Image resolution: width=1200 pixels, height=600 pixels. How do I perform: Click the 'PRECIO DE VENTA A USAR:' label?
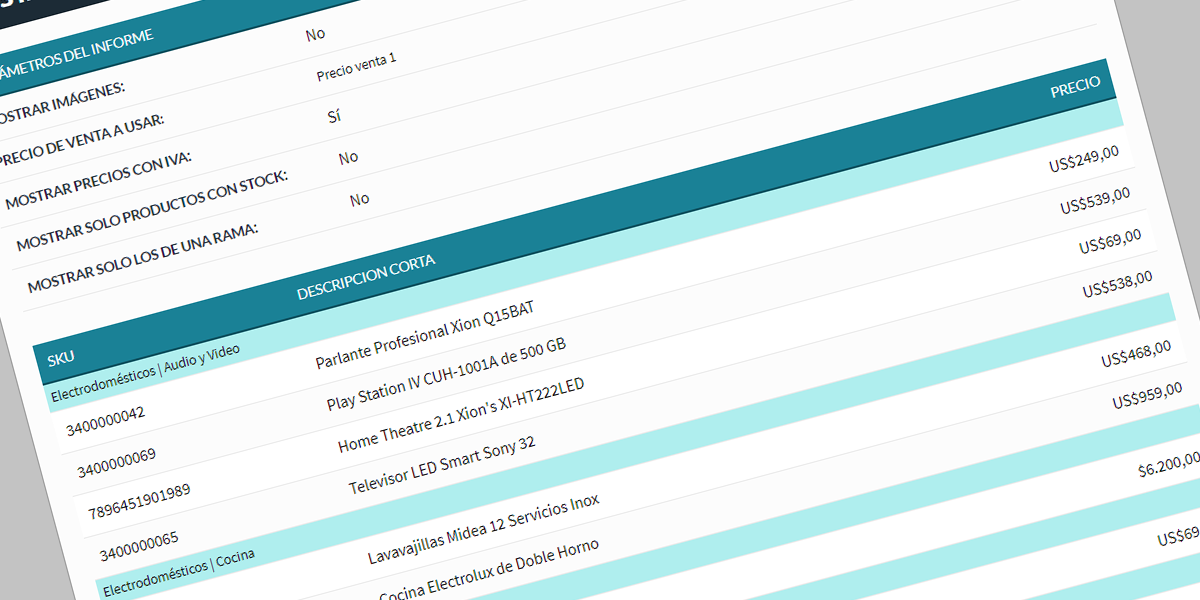[79, 141]
